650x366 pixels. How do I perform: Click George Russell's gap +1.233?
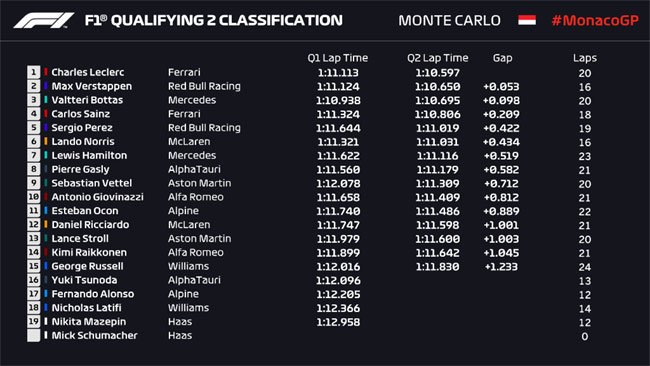point(502,267)
